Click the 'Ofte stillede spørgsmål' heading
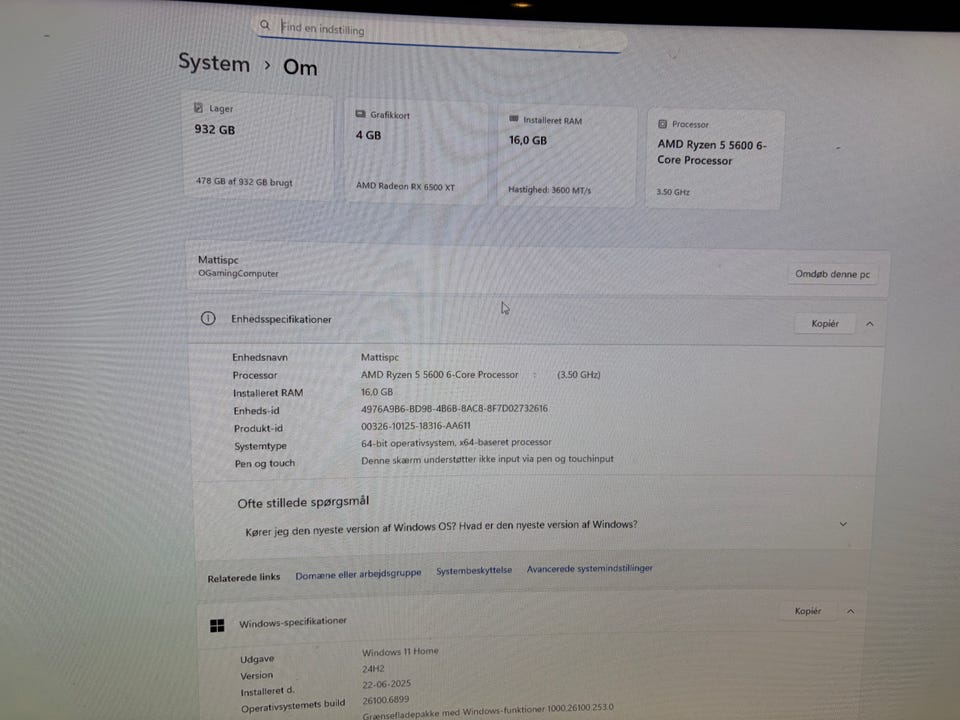 click(303, 502)
